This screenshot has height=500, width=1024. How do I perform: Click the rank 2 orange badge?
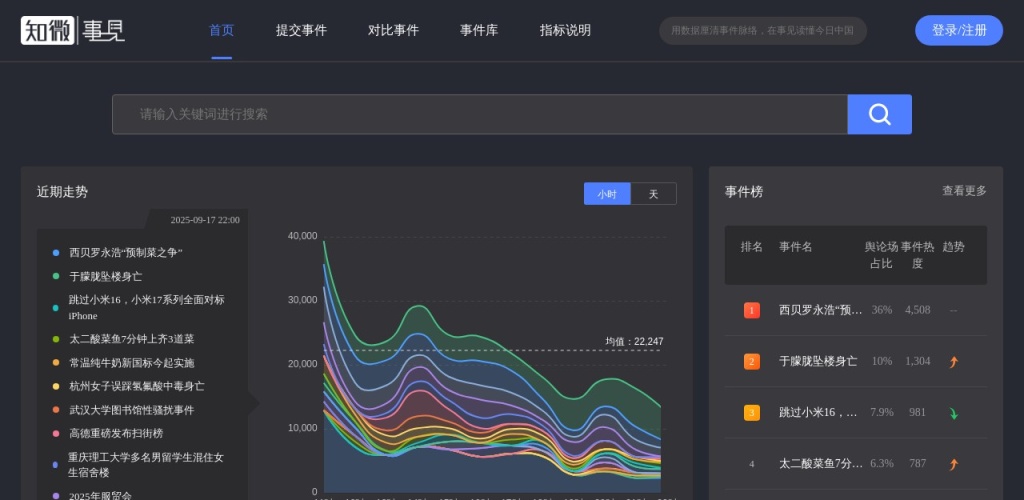(752, 361)
